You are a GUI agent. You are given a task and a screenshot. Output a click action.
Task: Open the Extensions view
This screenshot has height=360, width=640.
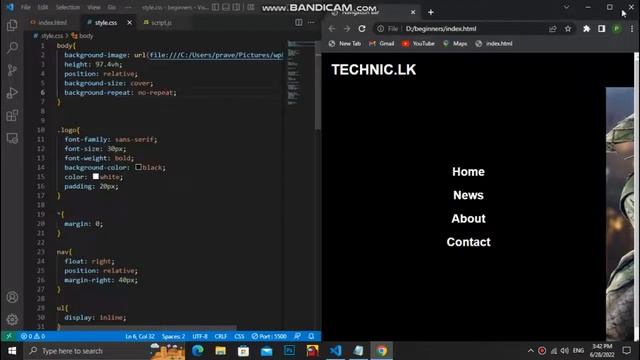pyautogui.click(x=12, y=116)
